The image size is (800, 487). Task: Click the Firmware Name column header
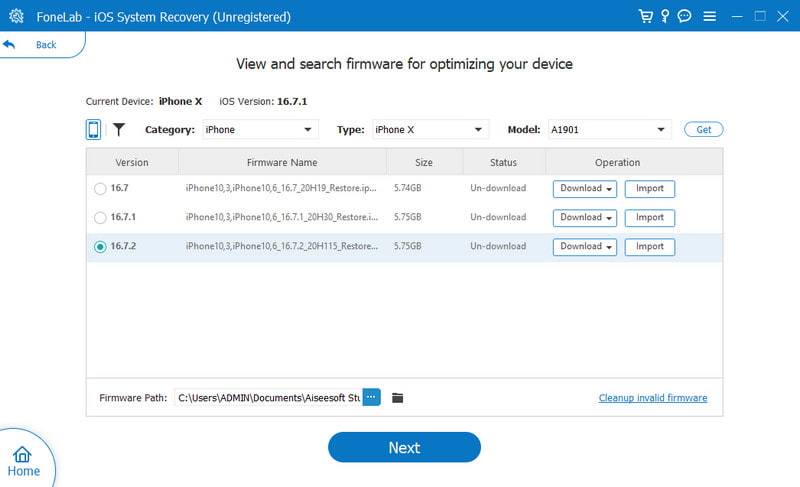click(x=282, y=163)
